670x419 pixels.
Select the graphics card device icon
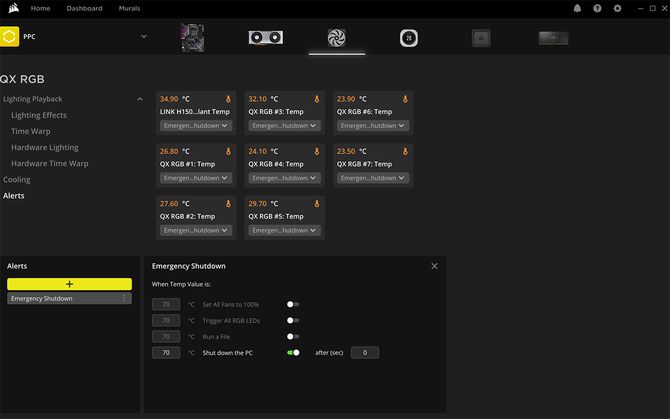(266, 38)
